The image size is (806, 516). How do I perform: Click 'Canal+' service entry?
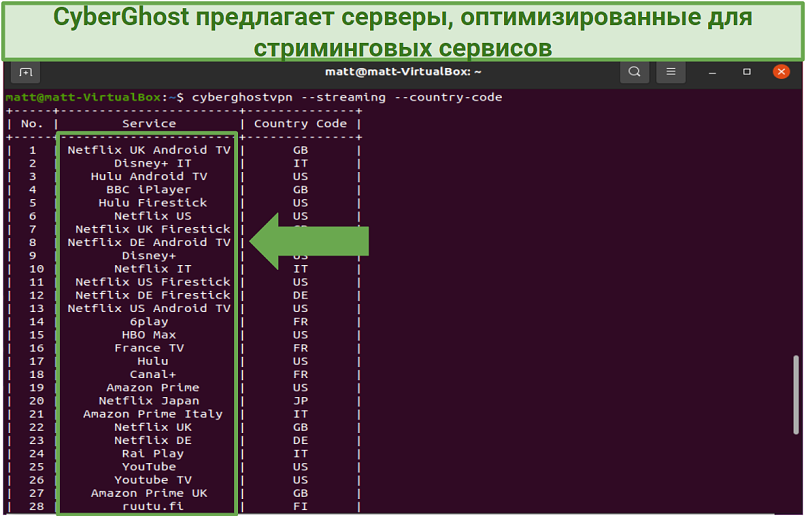(x=153, y=374)
